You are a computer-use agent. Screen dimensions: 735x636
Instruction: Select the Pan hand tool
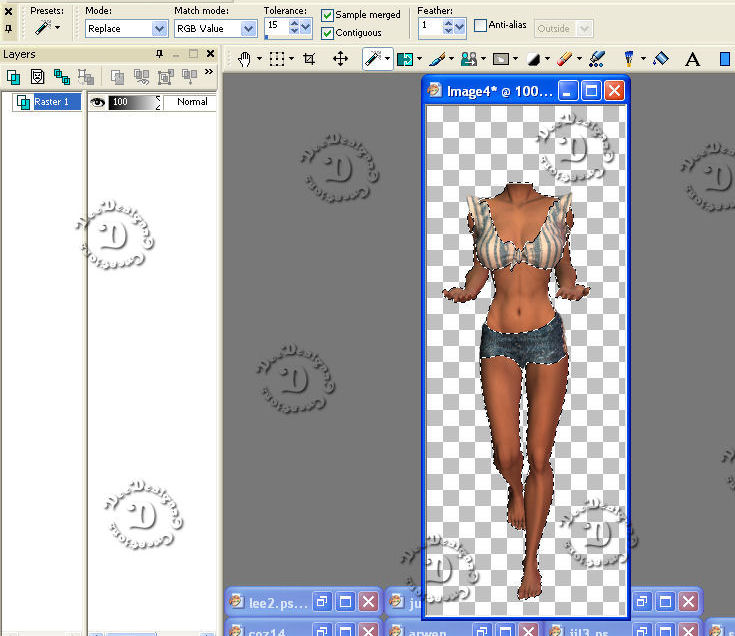click(245, 59)
